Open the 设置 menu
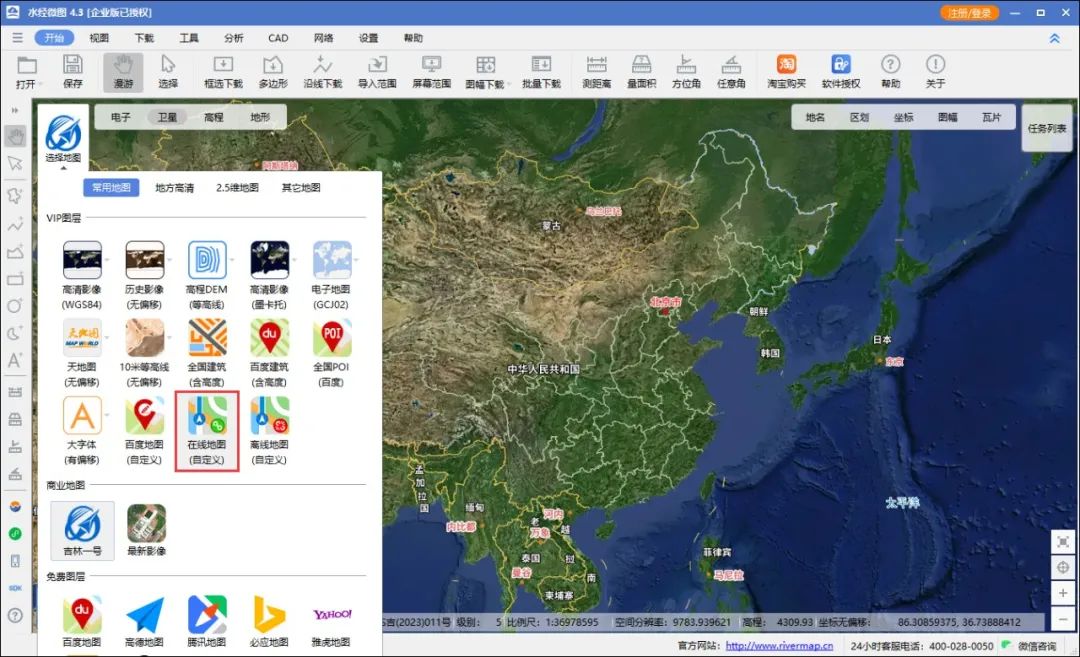Viewport: 1080px width, 657px height. click(368, 38)
